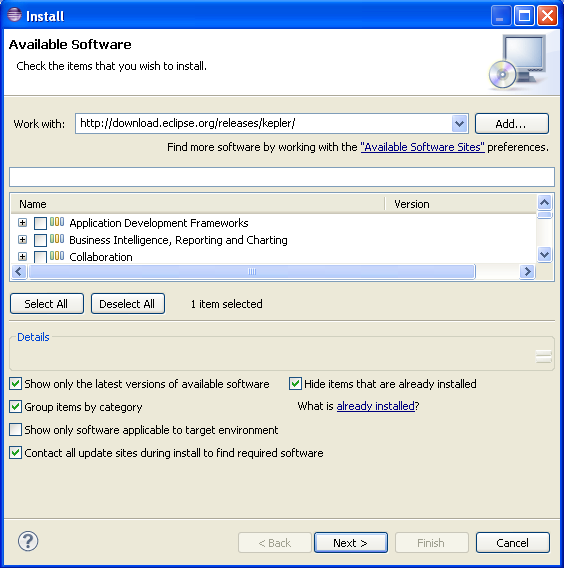
Task: Click the Details pane sash handle
Action: coord(543,356)
